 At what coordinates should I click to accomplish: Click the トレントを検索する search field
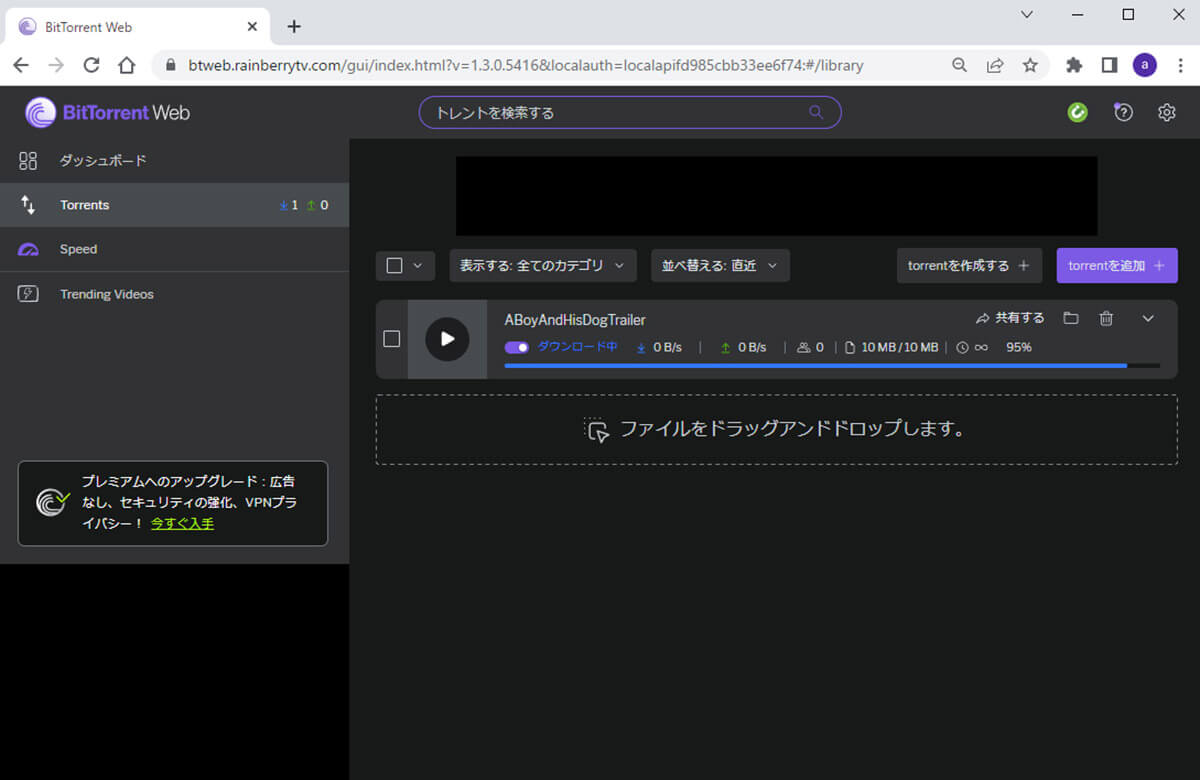click(x=630, y=112)
